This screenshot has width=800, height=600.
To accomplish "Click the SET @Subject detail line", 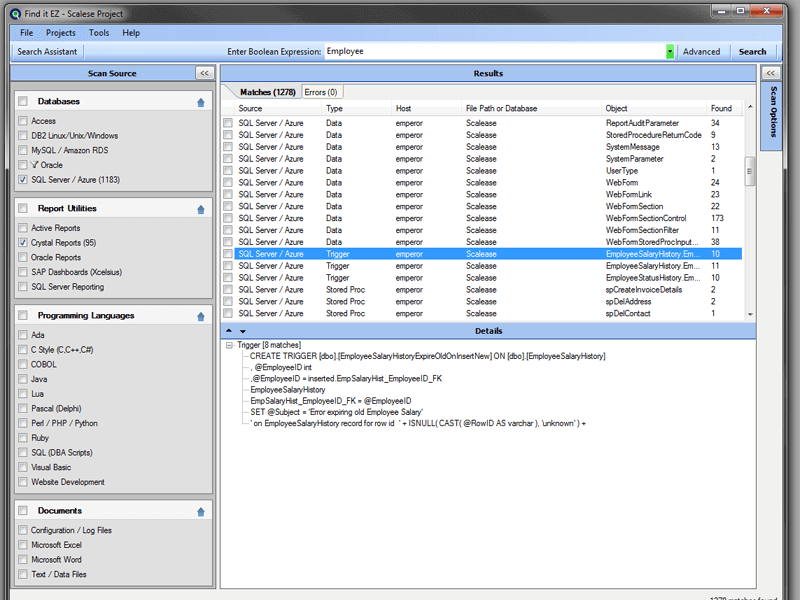I will [x=336, y=412].
